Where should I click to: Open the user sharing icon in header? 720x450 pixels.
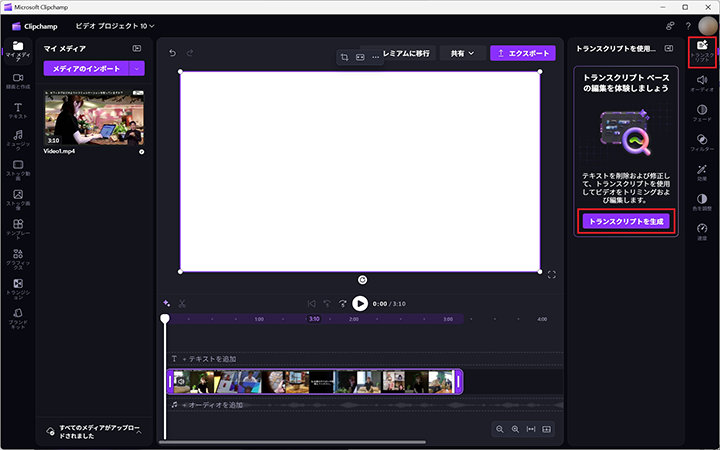(x=670, y=26)
